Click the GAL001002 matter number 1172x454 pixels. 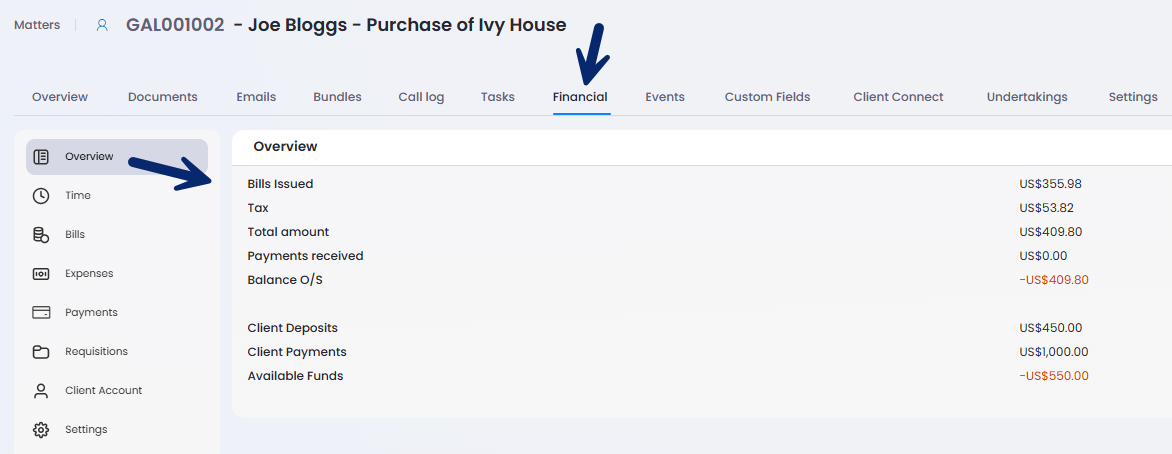coord(175,25)
